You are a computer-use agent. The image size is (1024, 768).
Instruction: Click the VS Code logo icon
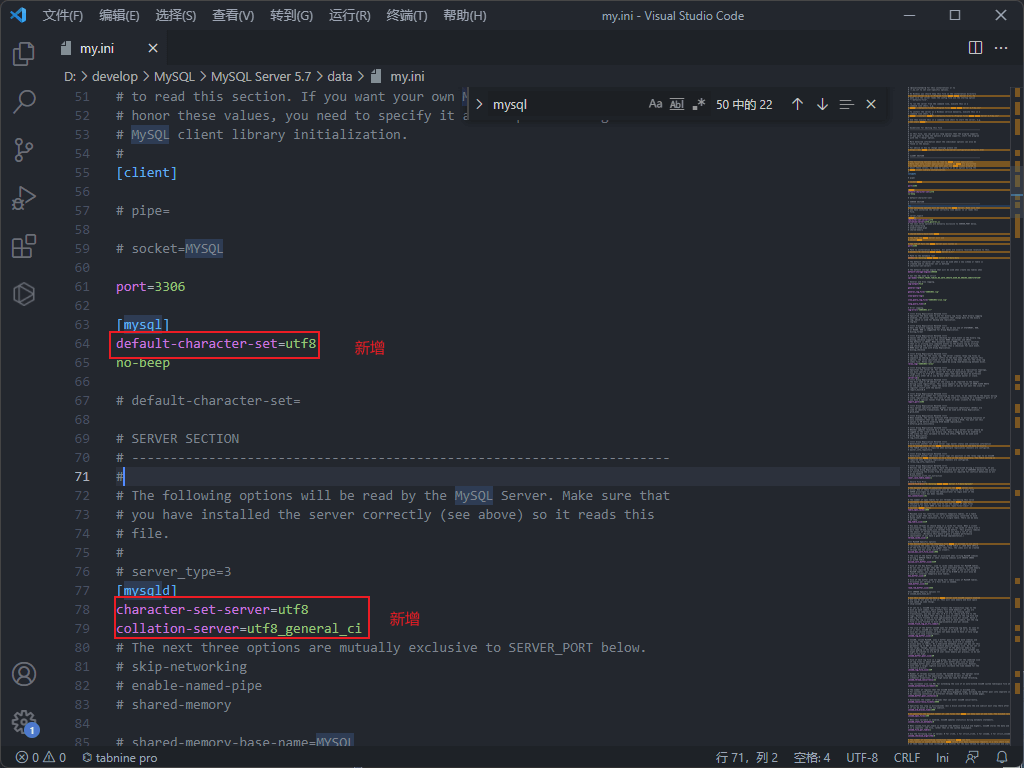(18, 15)
